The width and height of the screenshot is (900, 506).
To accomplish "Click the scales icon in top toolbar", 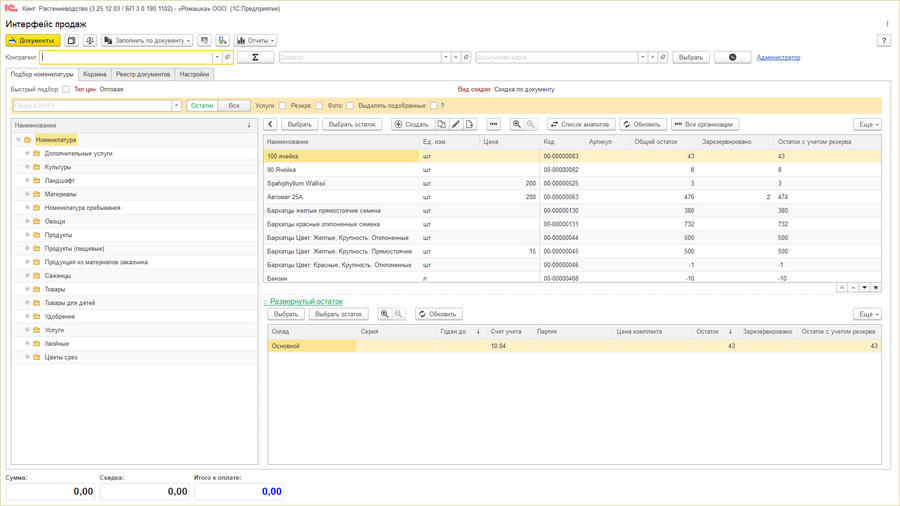I will pos(90,41).
